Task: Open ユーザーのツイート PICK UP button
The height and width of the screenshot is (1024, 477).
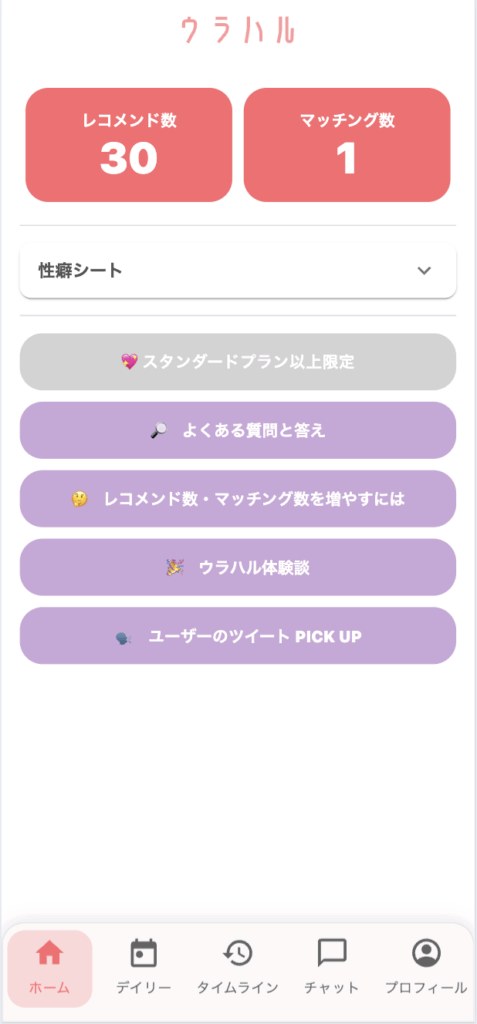Action: 238,636
